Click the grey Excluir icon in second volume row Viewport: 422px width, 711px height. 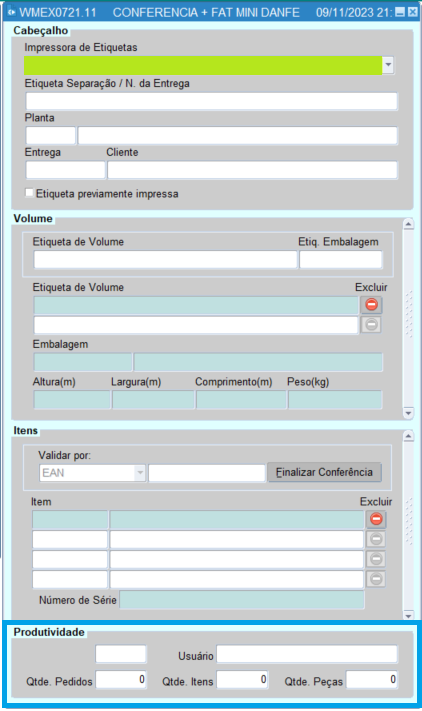(371, 325)
